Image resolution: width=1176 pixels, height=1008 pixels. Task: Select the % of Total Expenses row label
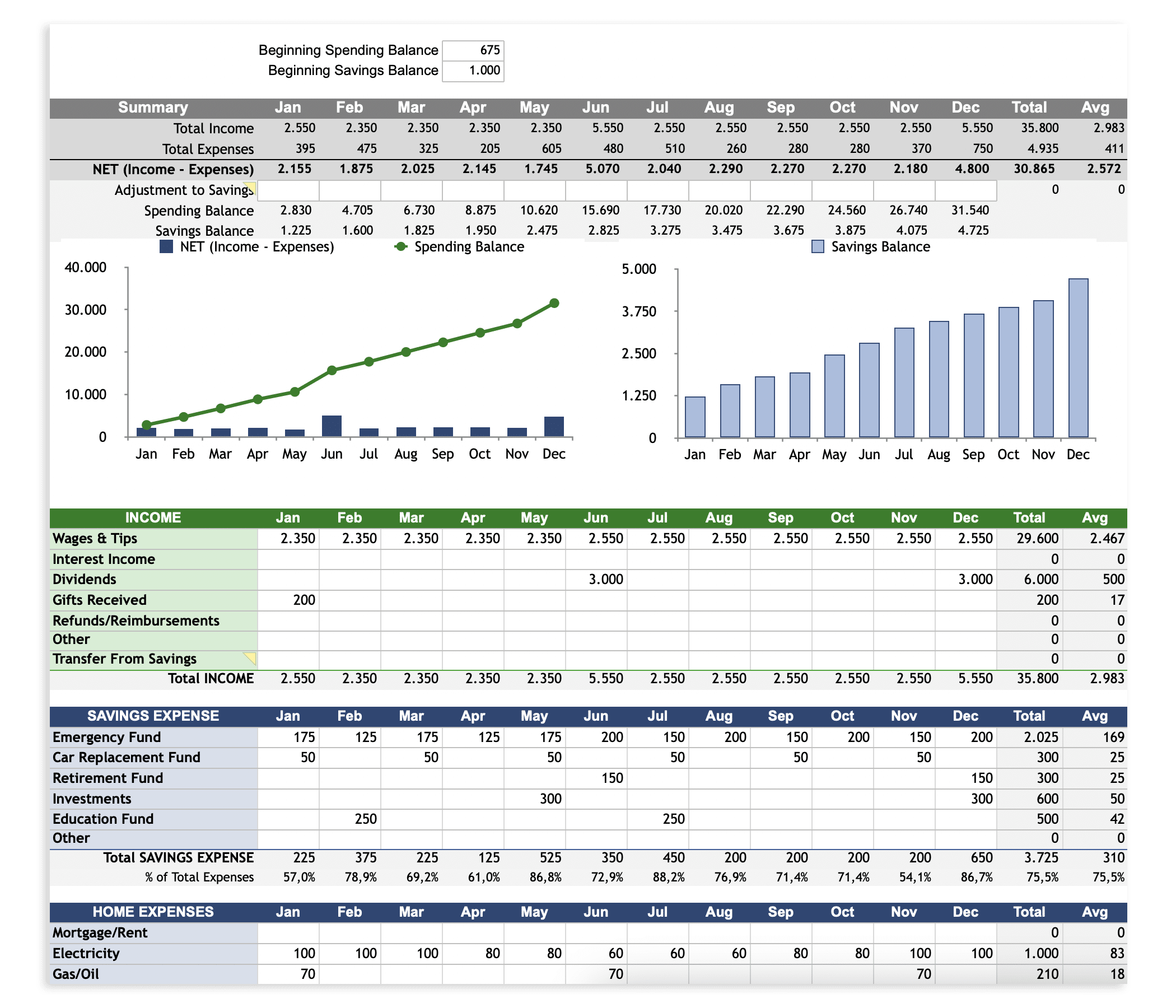(x=199, y=878)
